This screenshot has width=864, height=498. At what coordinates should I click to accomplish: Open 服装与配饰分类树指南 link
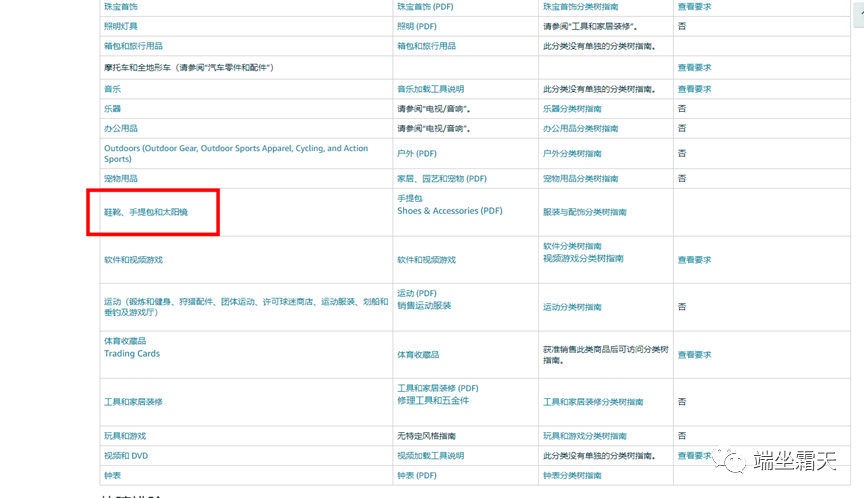point(585,212)
